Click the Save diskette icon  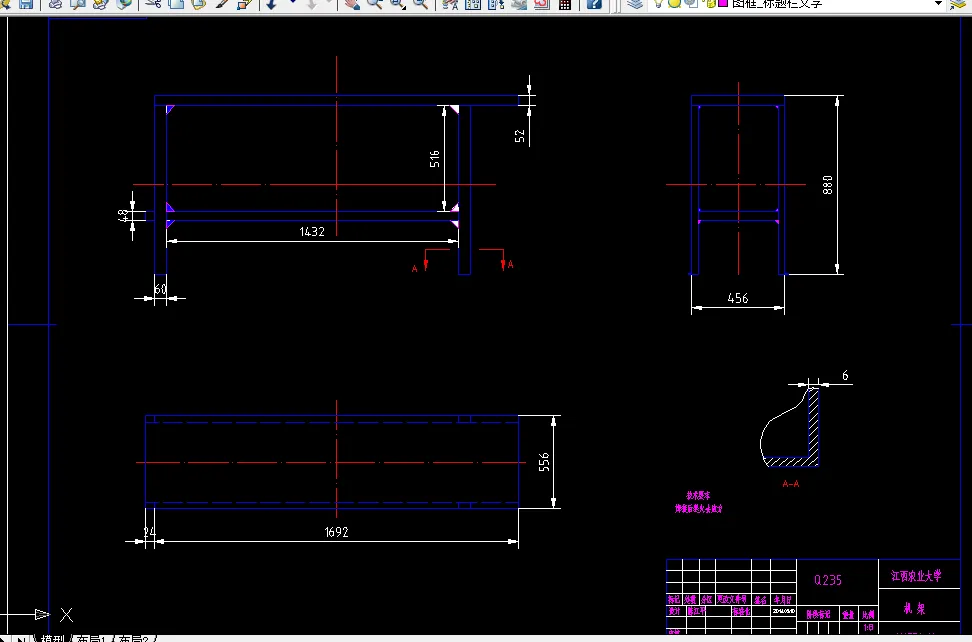26,4
